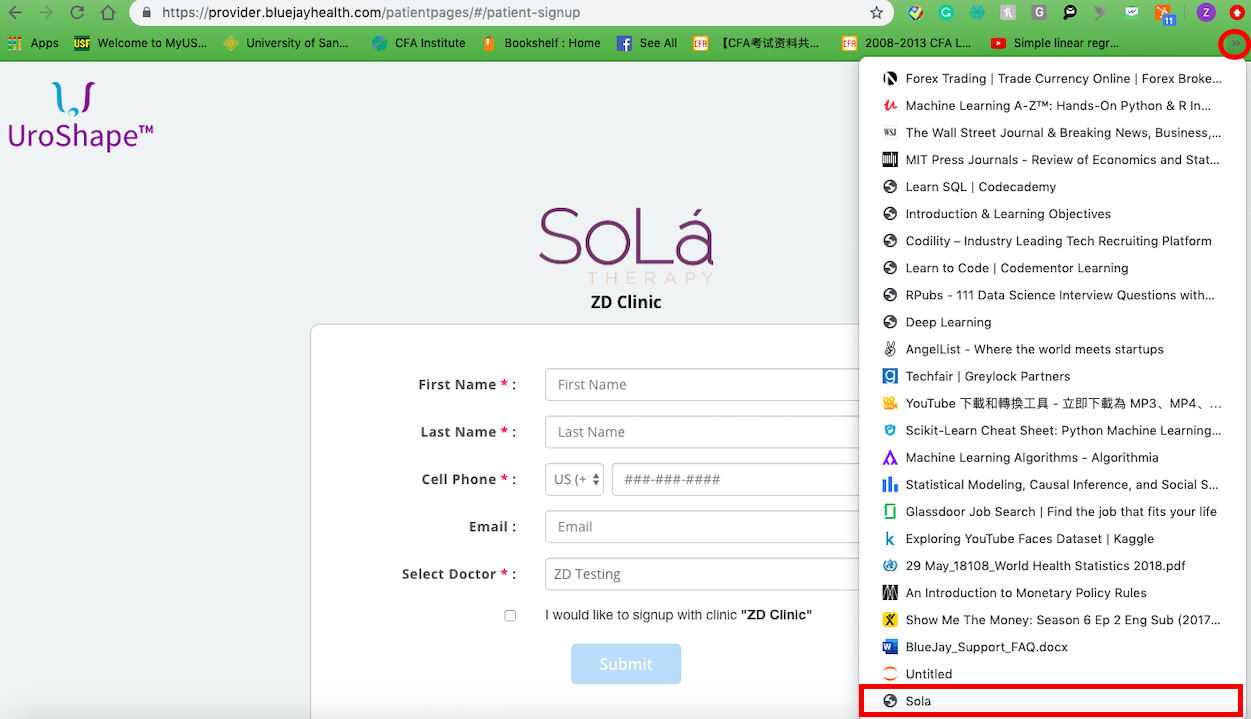Open the black chat bubble mail extension

1070,13
